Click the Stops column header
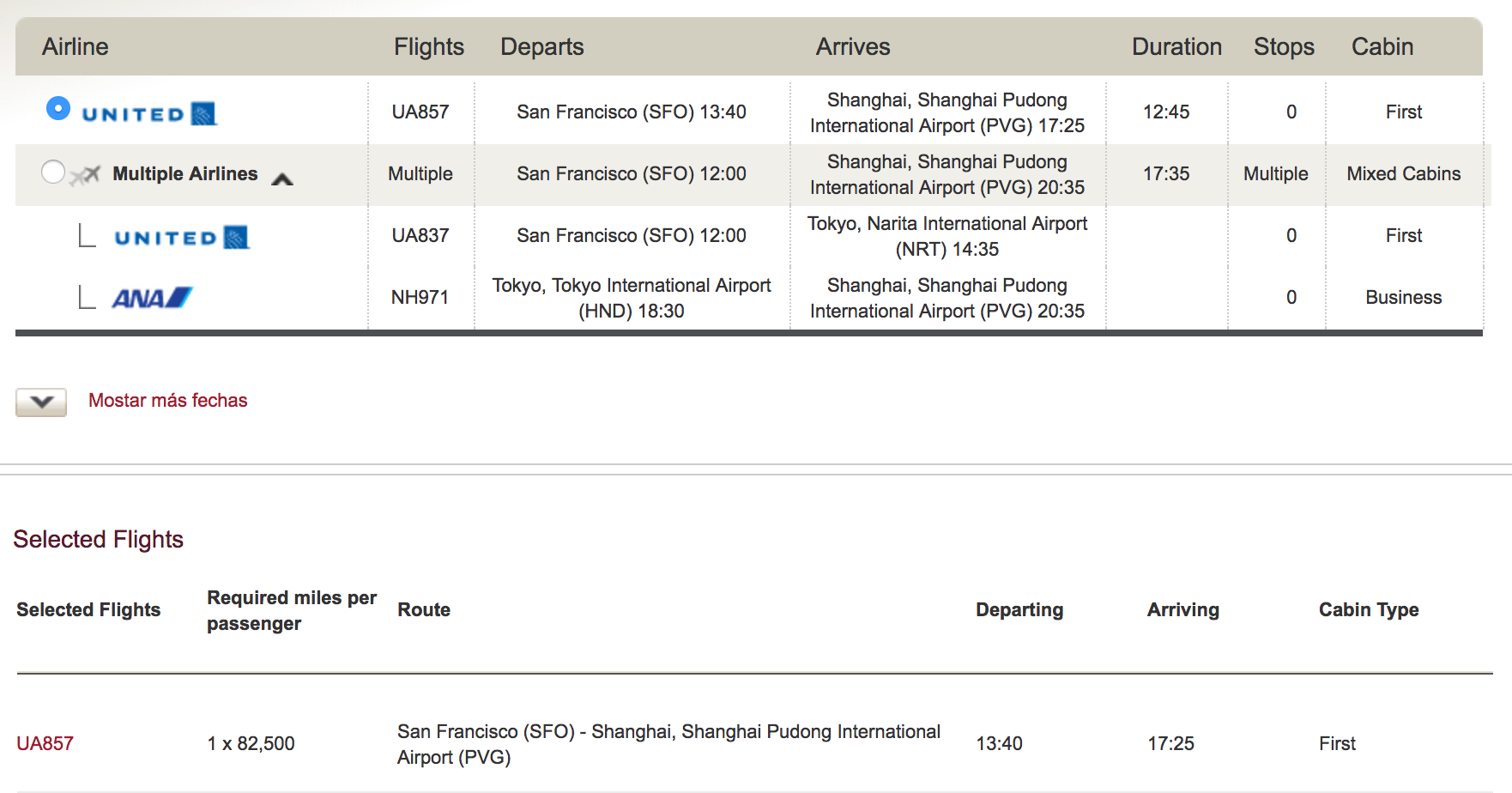This screenshot has width=1512, height=793. coord(1284,46)
